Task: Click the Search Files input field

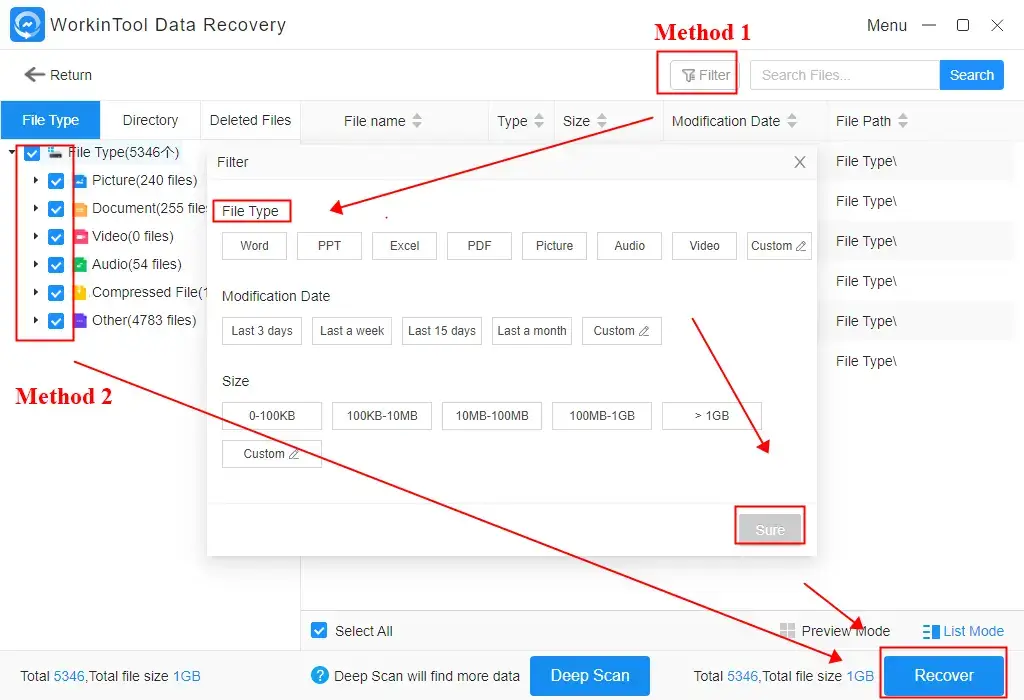Action: click(x=845, y=75)
